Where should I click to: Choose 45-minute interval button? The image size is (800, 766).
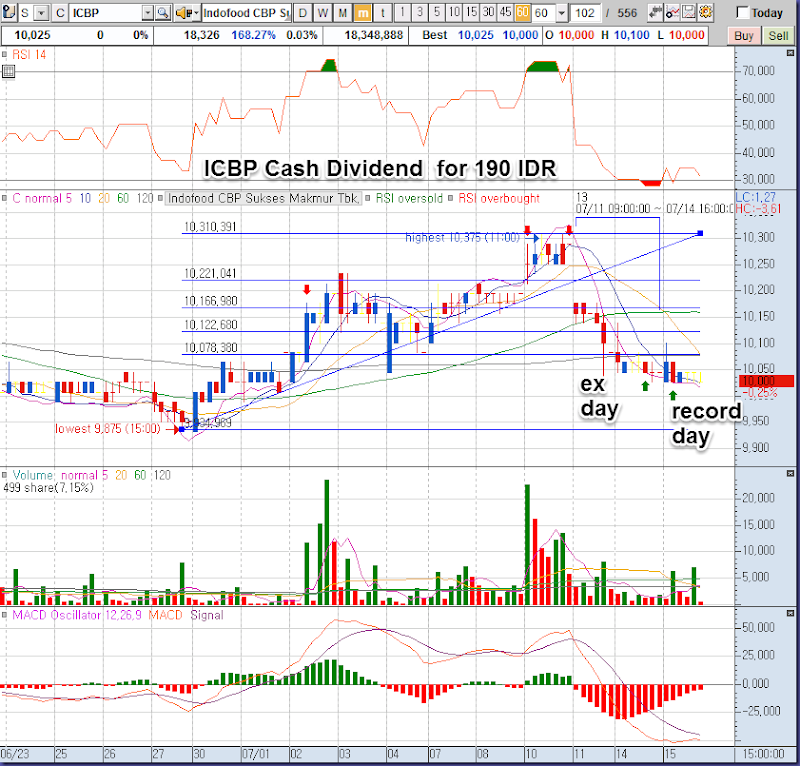point(506,12)
